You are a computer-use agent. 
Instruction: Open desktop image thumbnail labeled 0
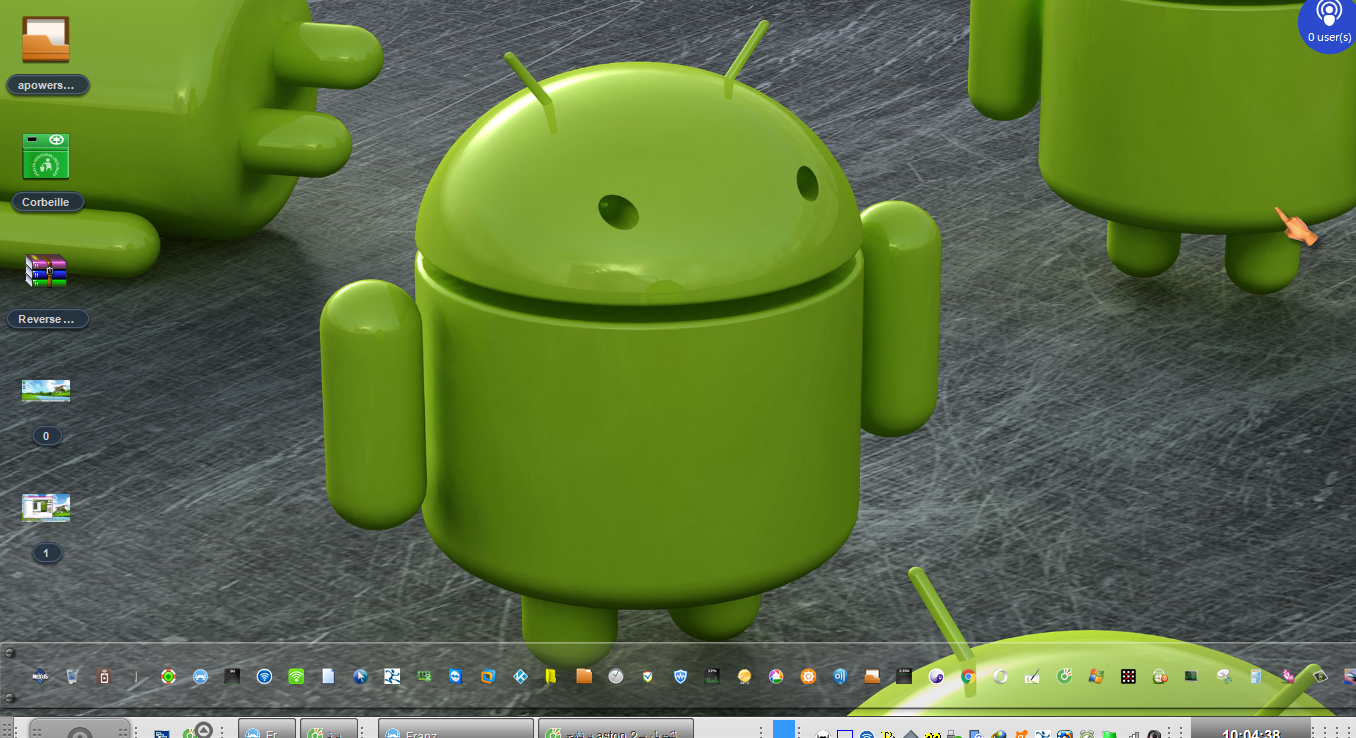pos(46,390)
